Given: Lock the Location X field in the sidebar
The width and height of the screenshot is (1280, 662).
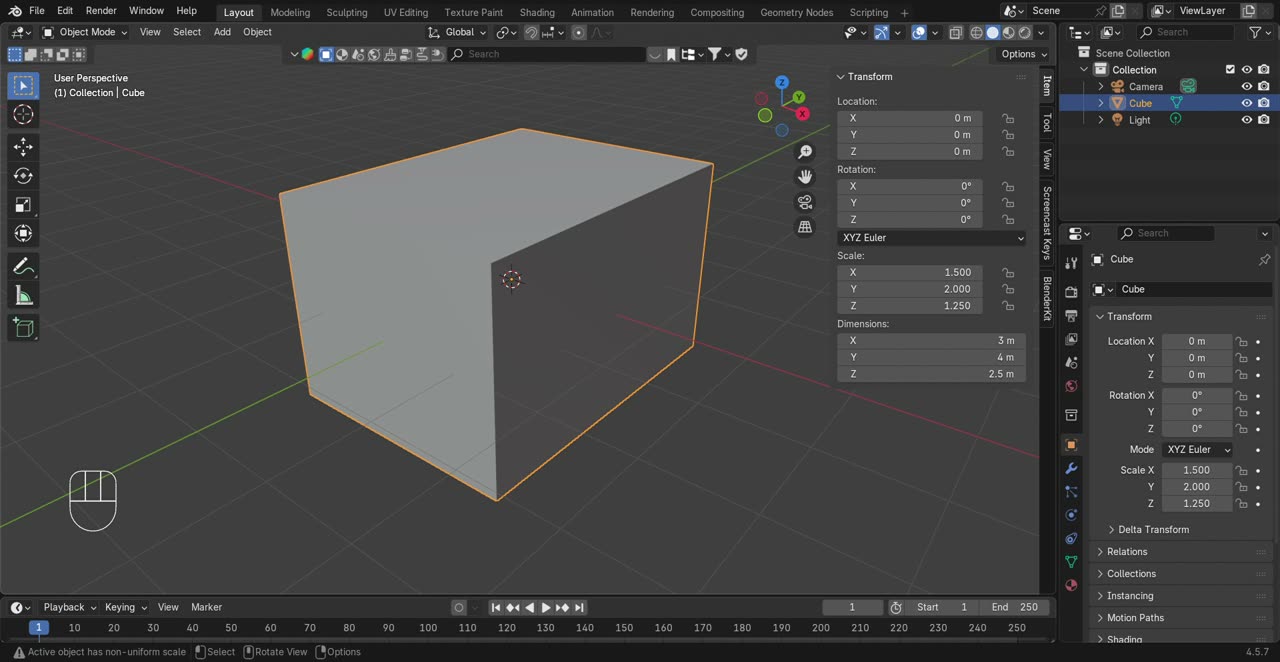Looking at the screenshot, I should click(1008, 118).
